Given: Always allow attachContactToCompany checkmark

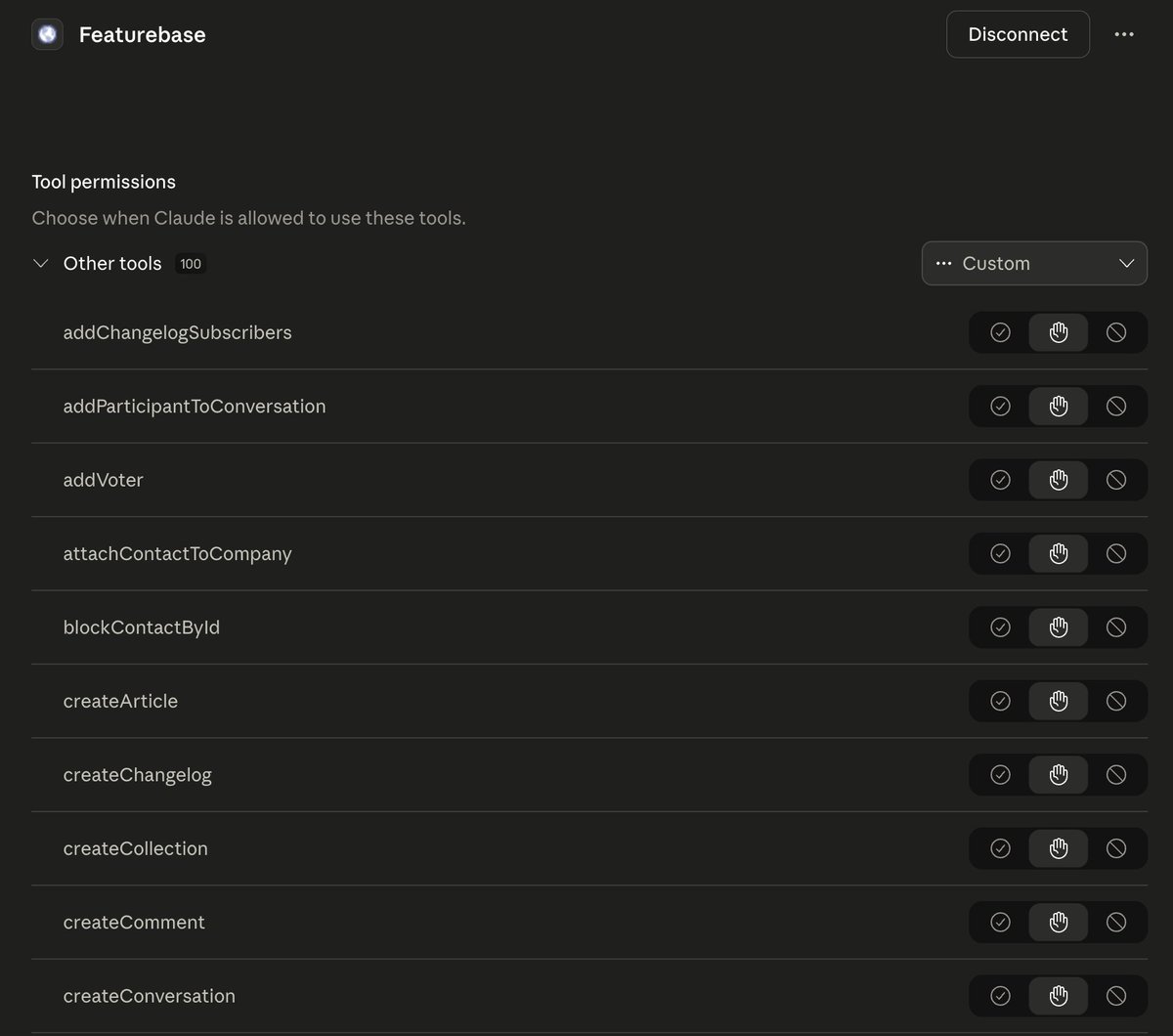Looking at the screenshot, I should [1000, 553].
